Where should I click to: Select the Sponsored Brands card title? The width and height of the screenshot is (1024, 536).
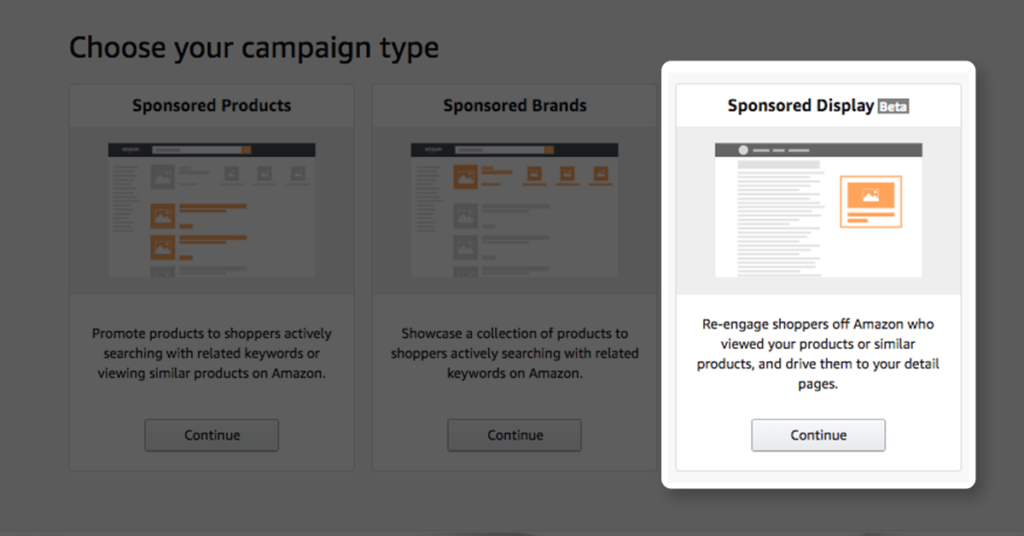[515, 106]
